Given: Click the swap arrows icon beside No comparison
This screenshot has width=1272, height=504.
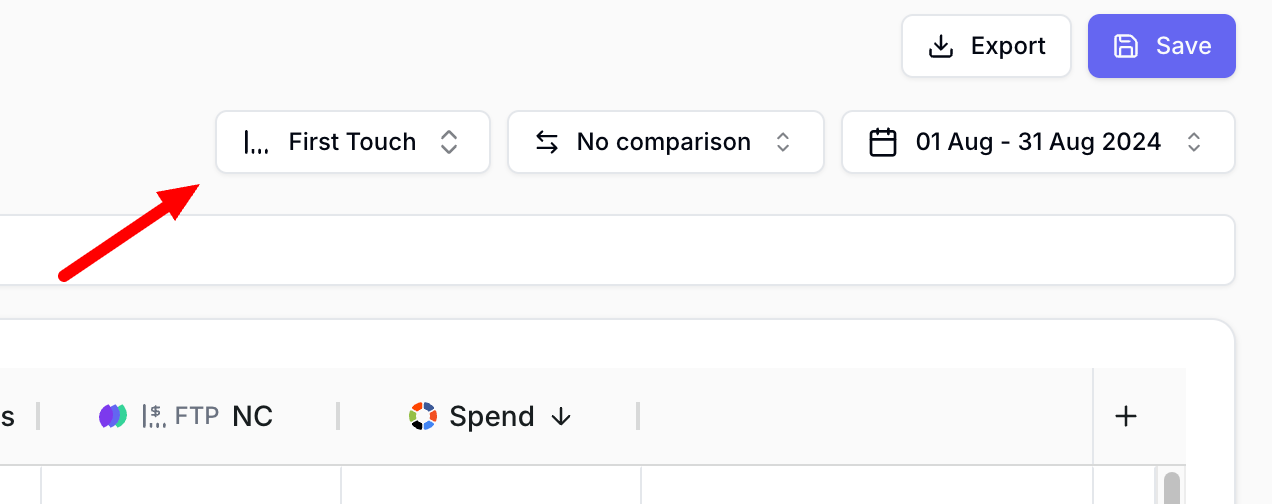Looking at the screenshot, I should click(x=547, y=142).
